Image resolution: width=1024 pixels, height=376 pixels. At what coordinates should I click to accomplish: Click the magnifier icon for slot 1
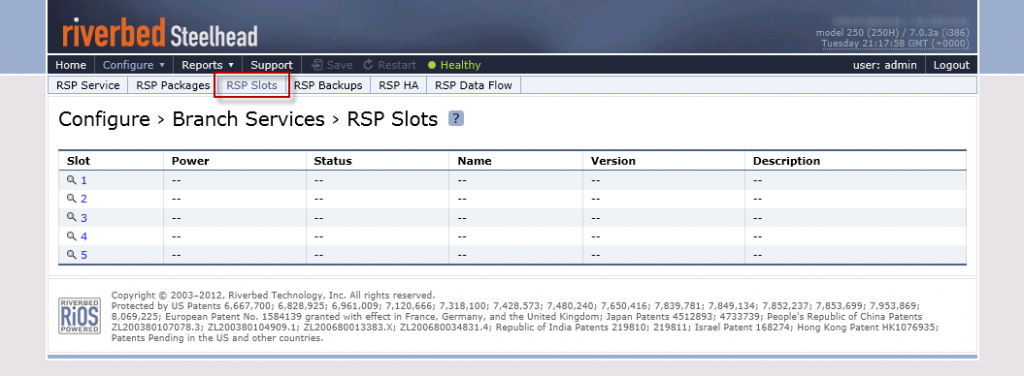tap(72, 180)
